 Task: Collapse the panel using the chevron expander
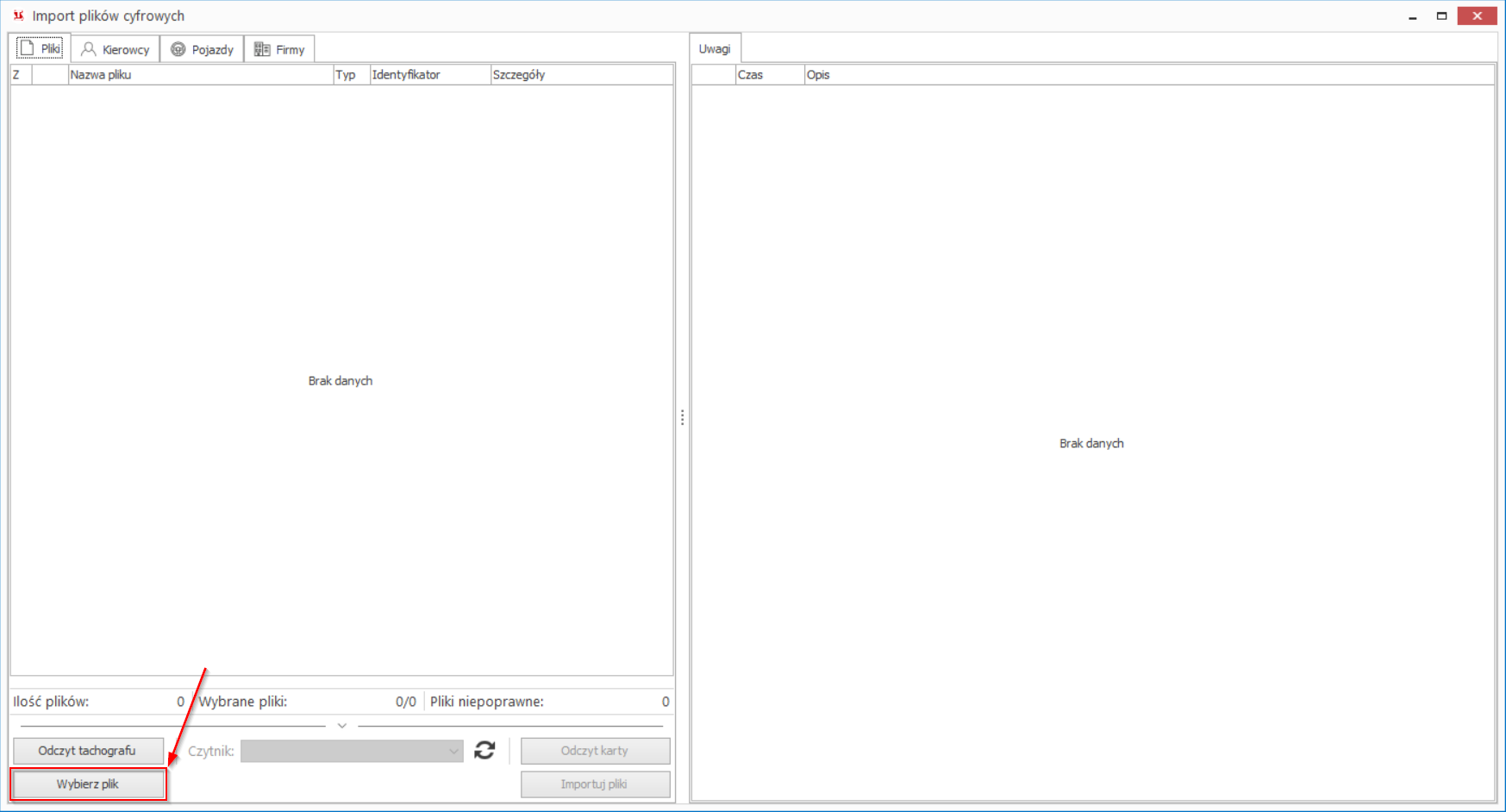click(x=342, y=726)
